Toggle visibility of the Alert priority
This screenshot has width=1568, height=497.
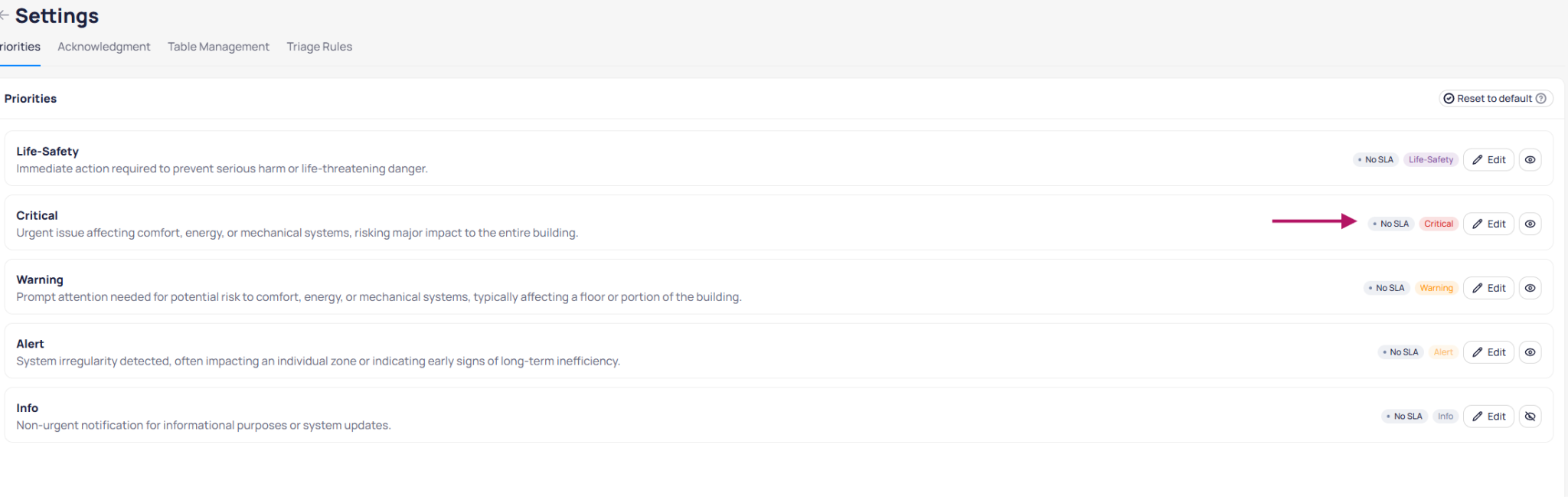click(1530, 353)
